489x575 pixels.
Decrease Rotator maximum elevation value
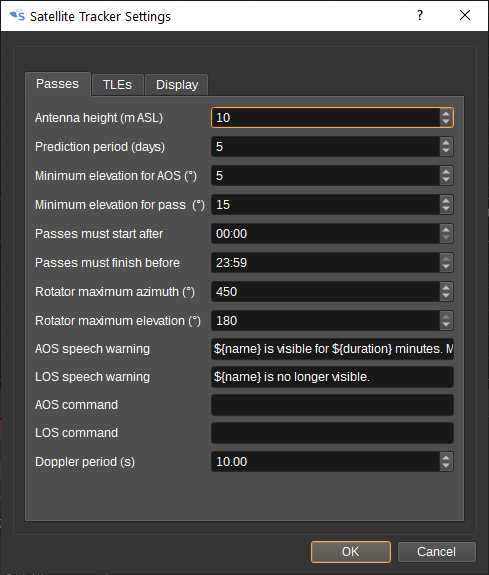[446, 325]
